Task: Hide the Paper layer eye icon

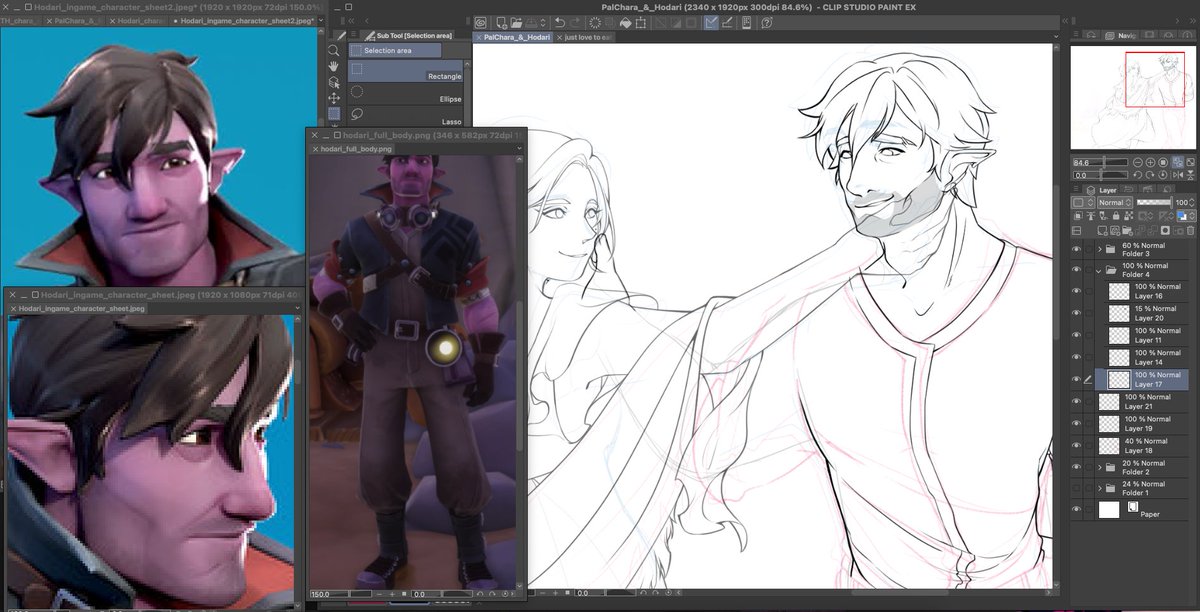Action: click(x=1077, y=510)
